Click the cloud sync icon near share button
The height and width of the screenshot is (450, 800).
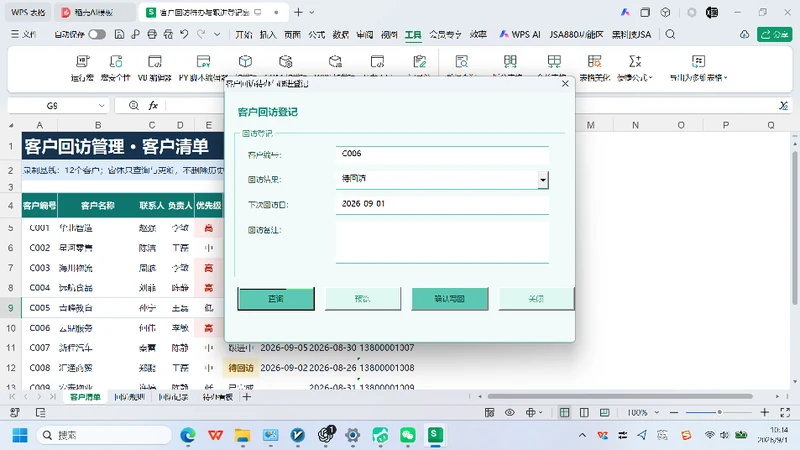pyautogui.click(x=744, y=34)
